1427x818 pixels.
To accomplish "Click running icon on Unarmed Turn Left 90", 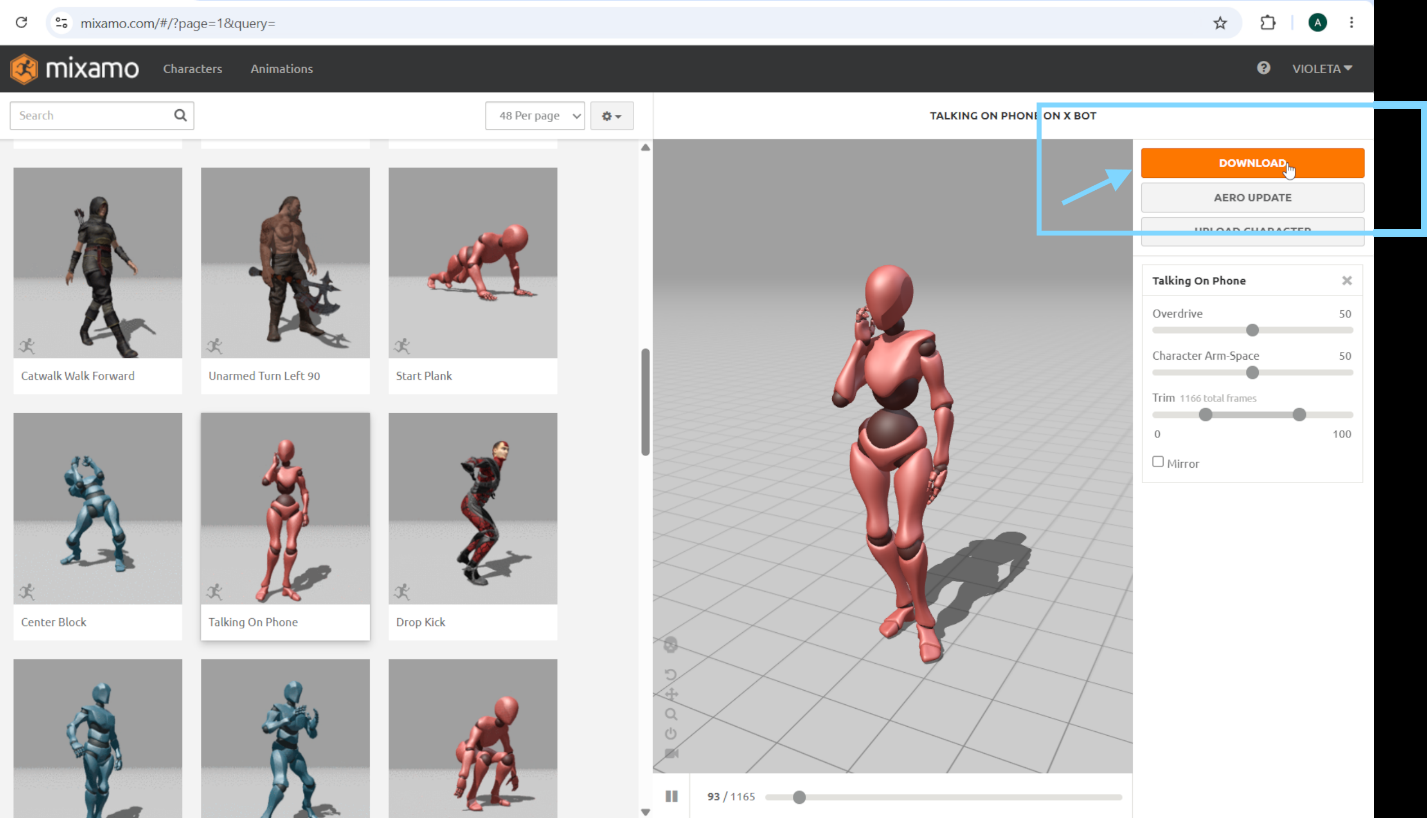I will coord(214,346).
